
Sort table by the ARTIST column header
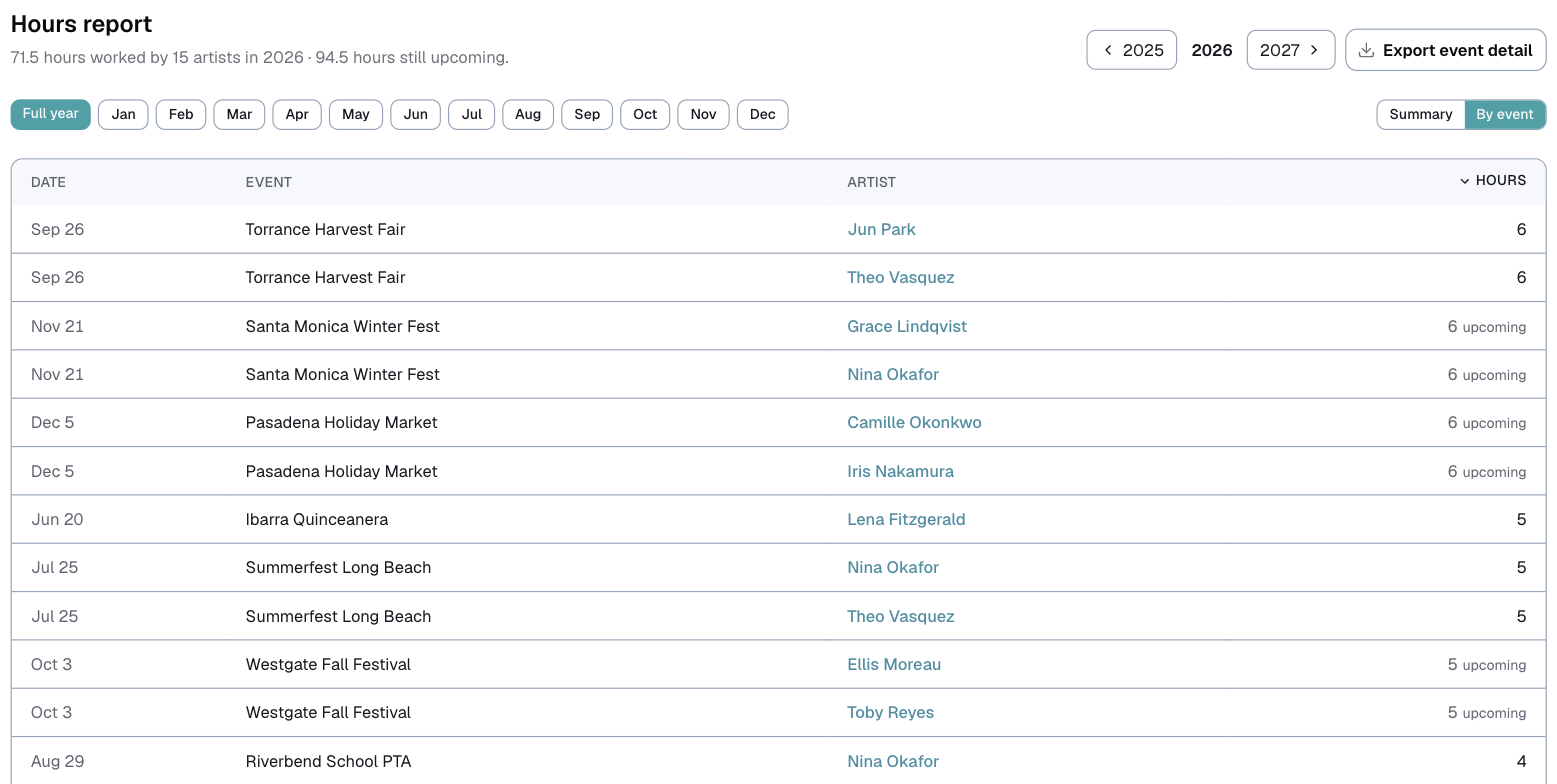tap(871, 182)
